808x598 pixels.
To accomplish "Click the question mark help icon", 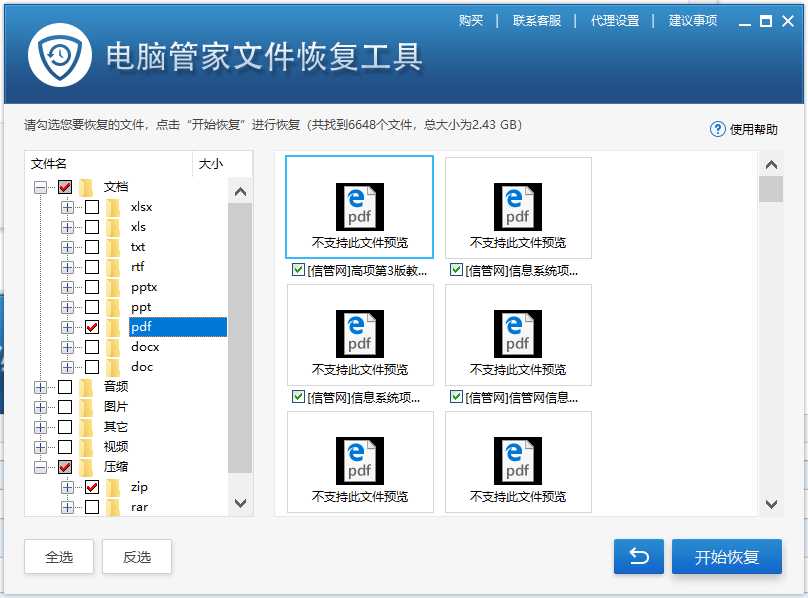I will (717, 129).
